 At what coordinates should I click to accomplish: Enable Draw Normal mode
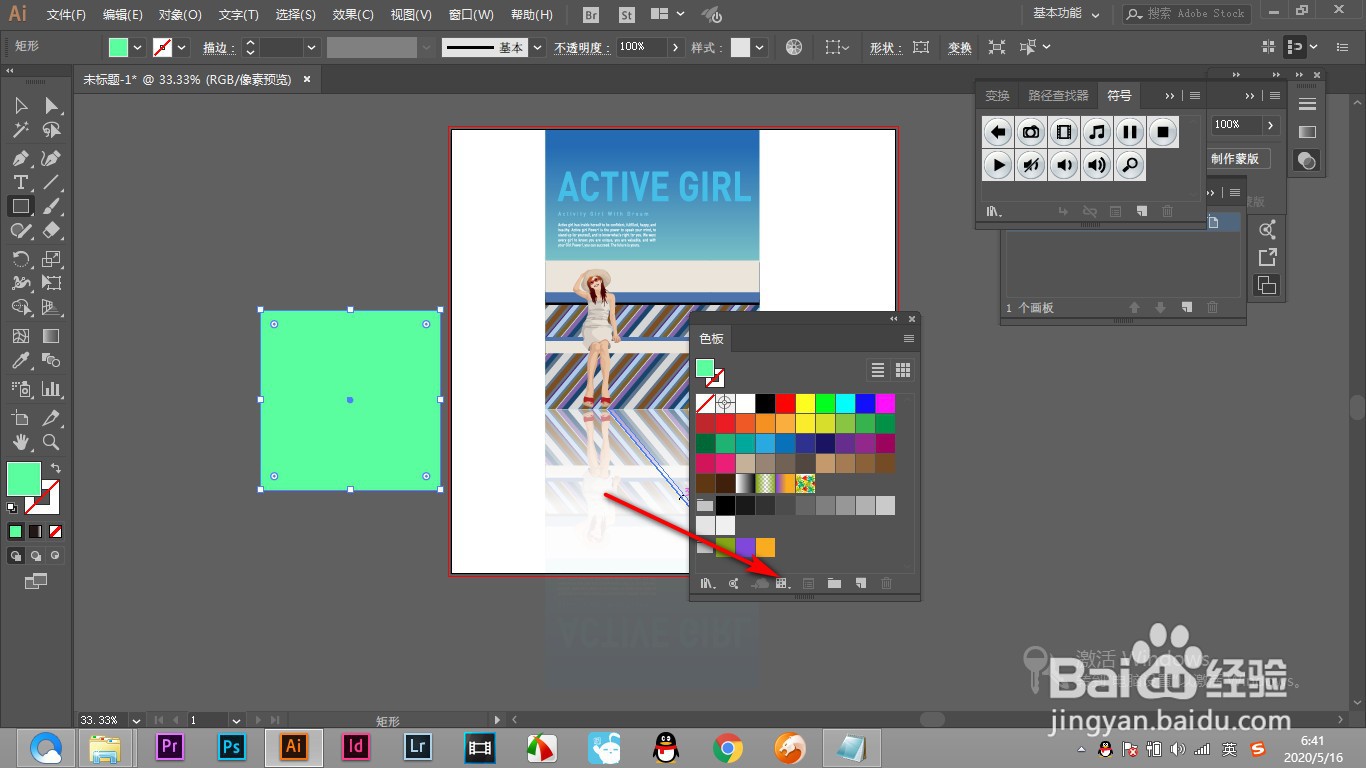[x=15, y=556]
